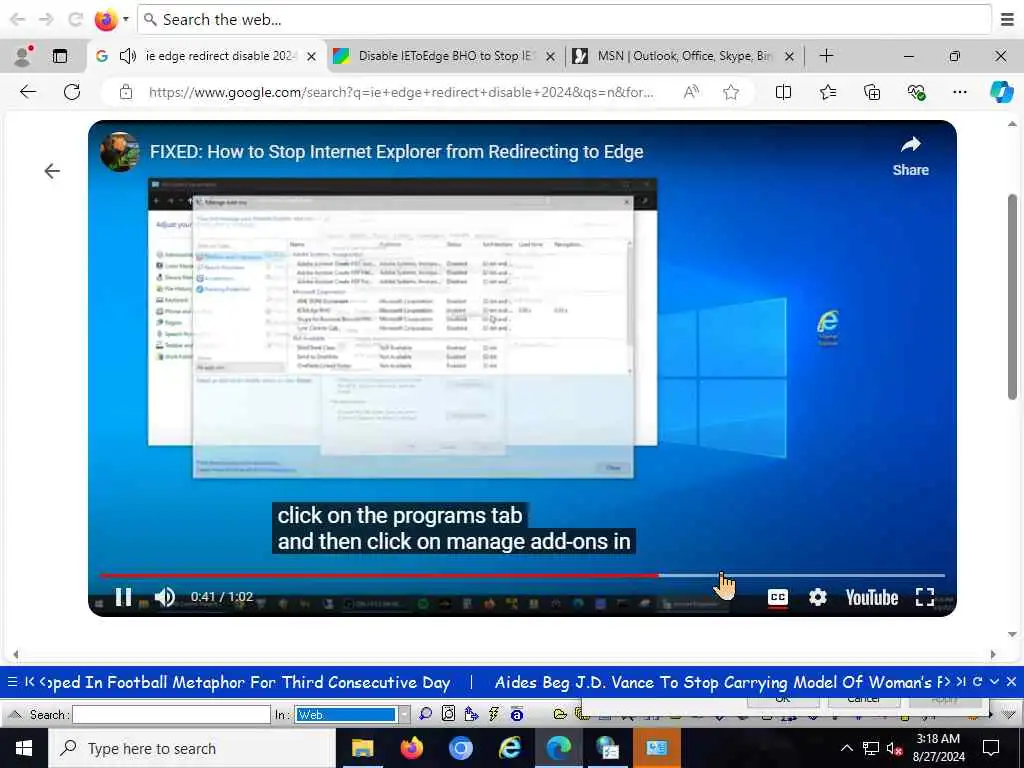The image size is (1024, 768).
Task: Open the notification center icon
Action: [991, 748]
